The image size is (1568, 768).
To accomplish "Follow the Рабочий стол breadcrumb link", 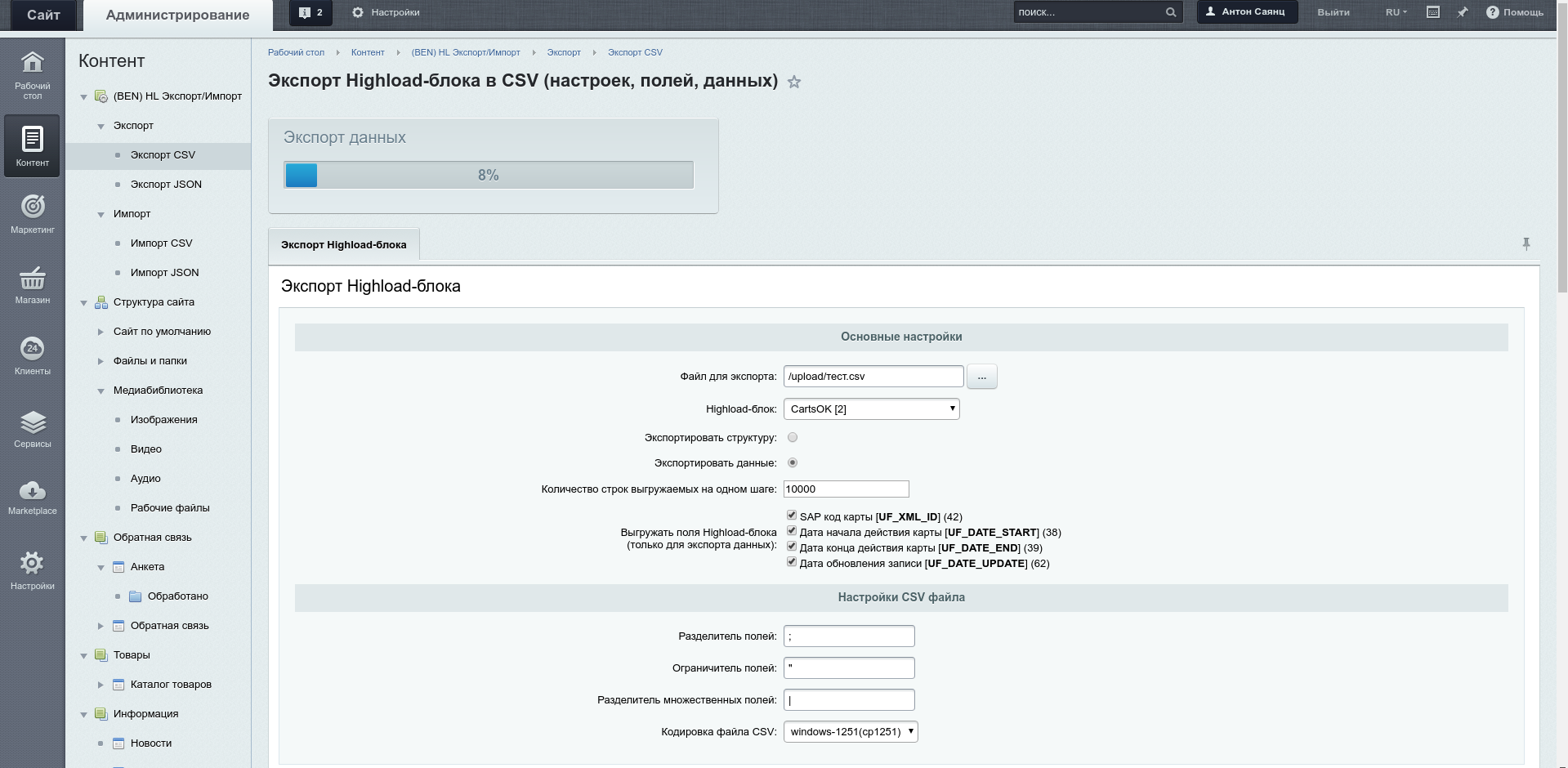I will pos(296,52).
